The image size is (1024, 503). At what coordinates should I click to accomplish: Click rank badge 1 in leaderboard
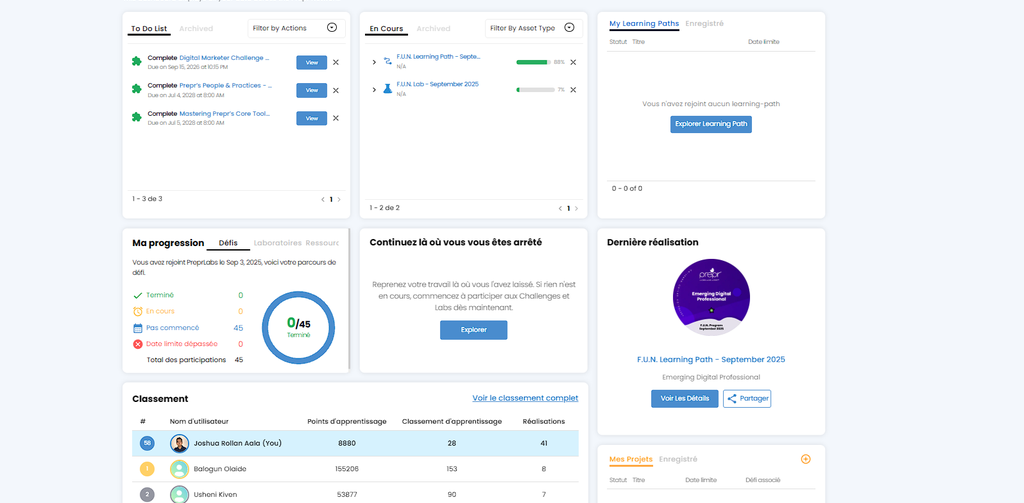tap(147, 469)
